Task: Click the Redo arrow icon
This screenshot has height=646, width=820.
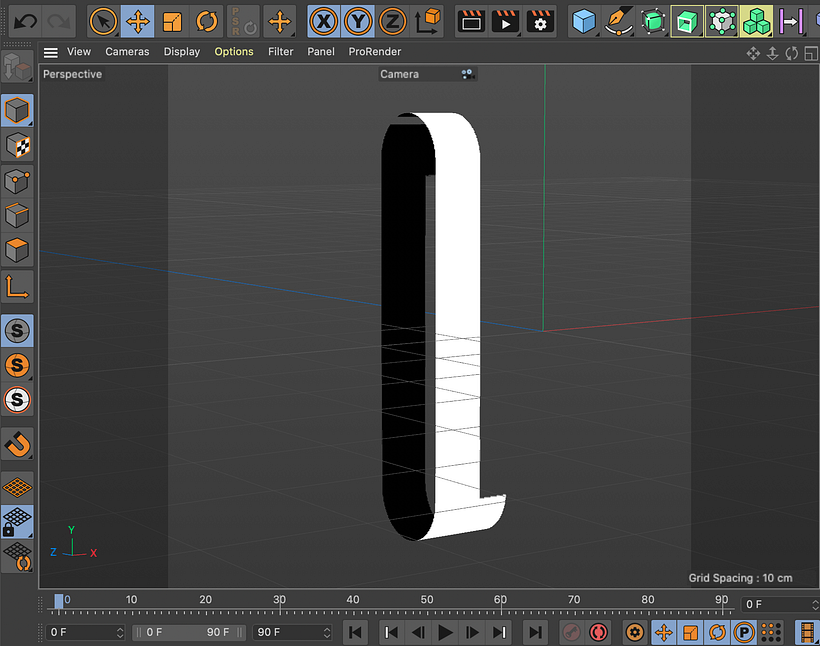Action: [58, 21]
